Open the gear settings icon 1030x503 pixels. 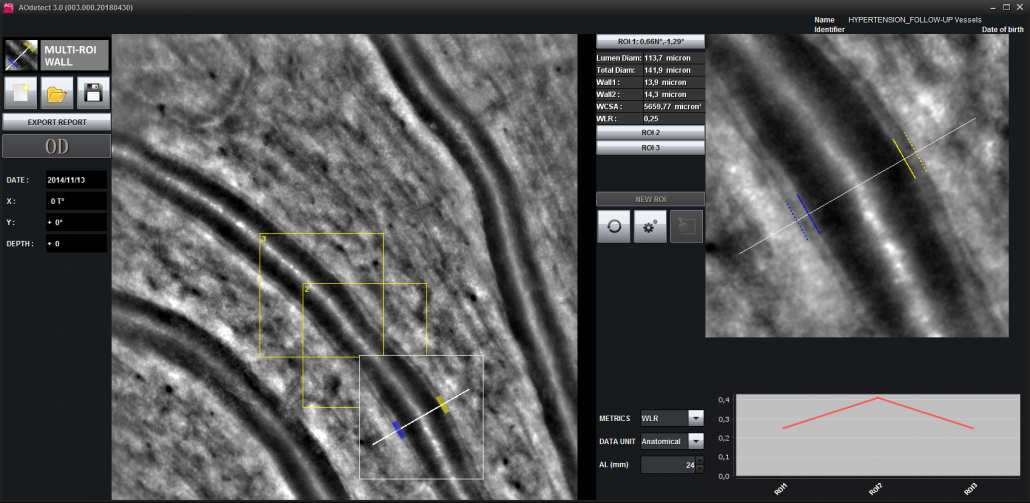coord(651,226)
